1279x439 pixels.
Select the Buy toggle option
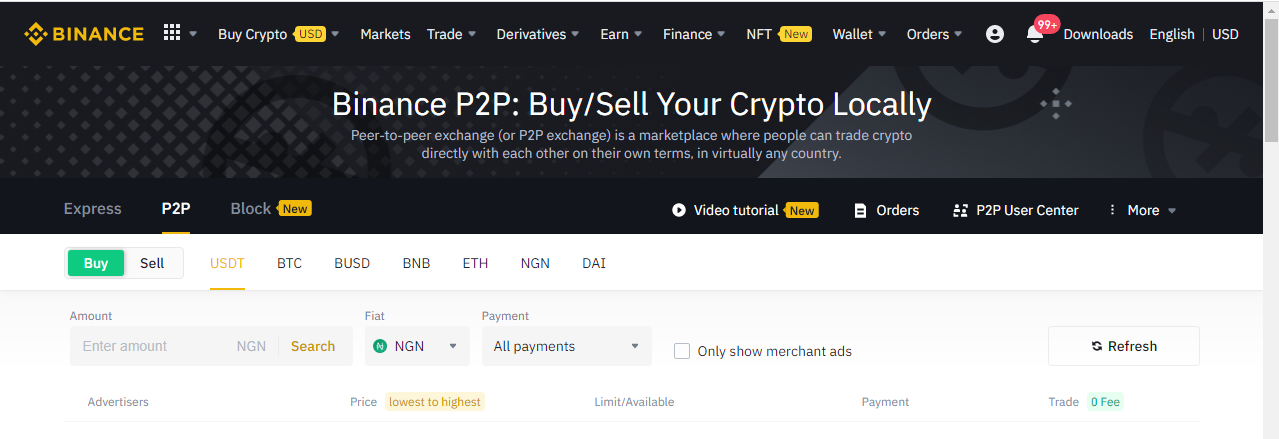[96, 263]
